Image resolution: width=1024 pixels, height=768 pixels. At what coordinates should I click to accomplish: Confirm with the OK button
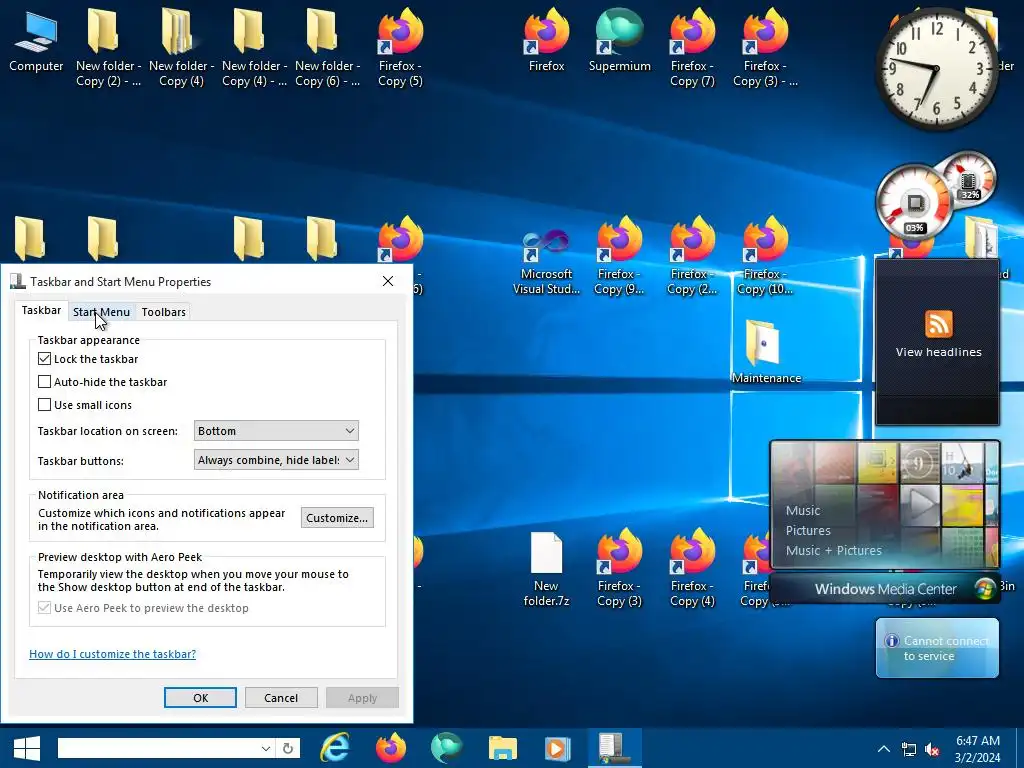(200, 697)
